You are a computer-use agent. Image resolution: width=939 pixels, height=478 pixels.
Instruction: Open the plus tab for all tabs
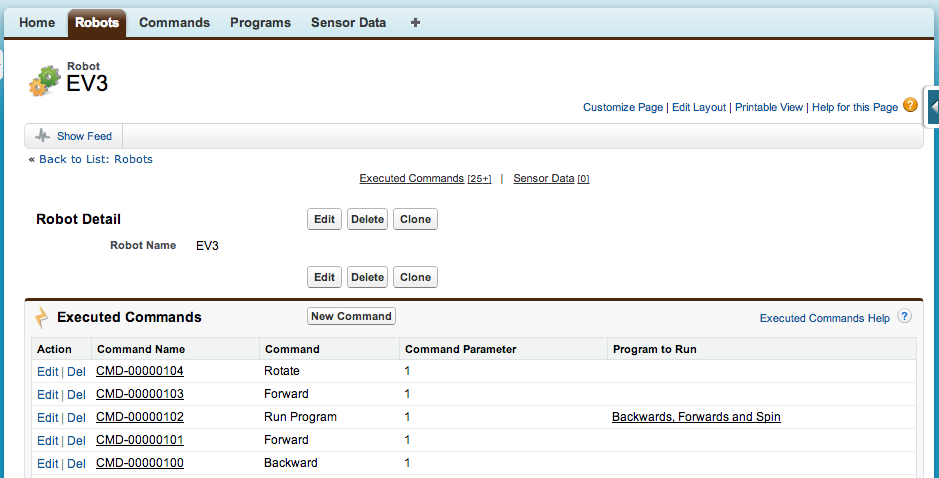[415, 22]
